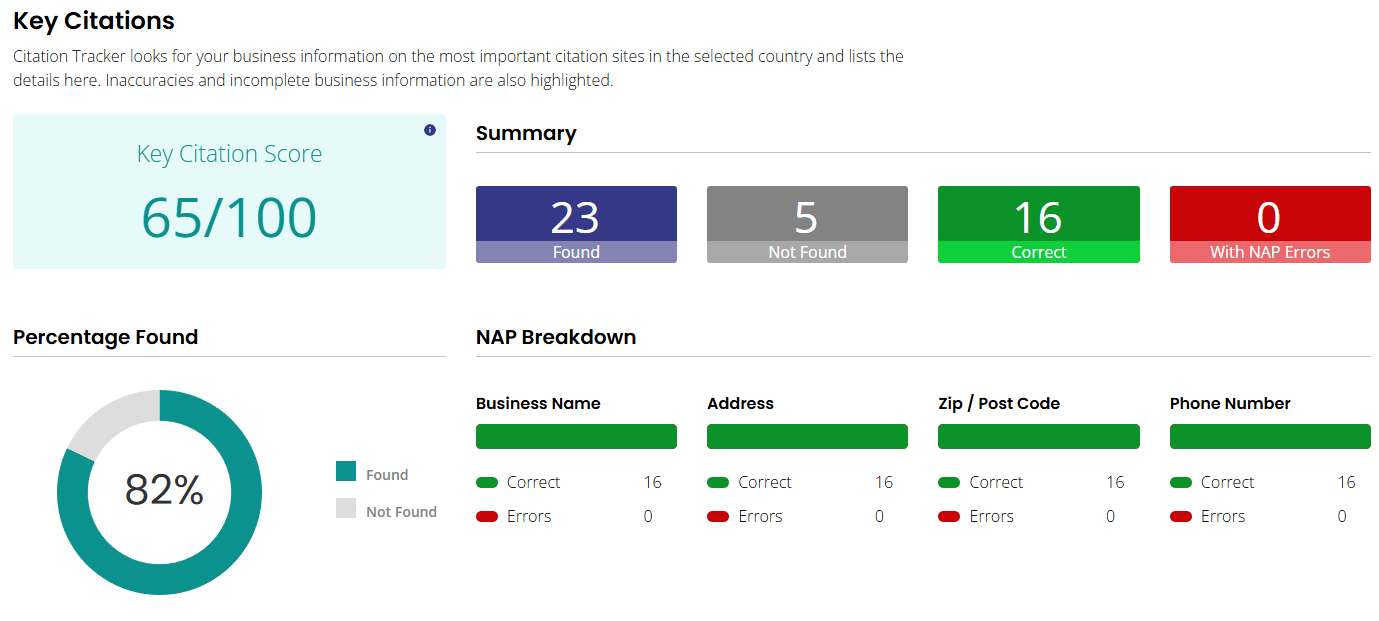Image resolution: width=1379 pixels, height=621 pixels.
Task: Click the Key Citations heading
Action: [94, 21]
